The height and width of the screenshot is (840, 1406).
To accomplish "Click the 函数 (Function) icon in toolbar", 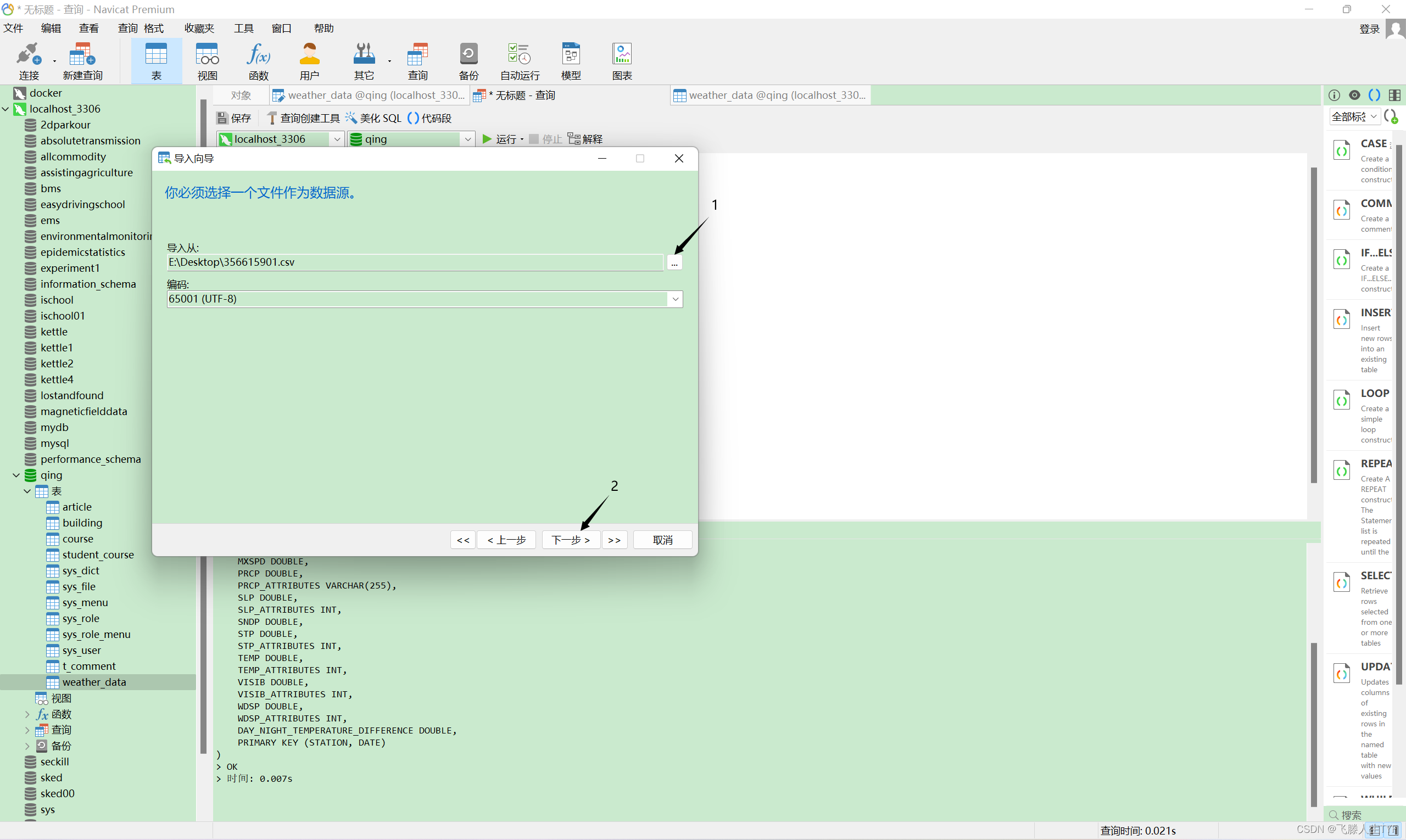I will point(257,62).
